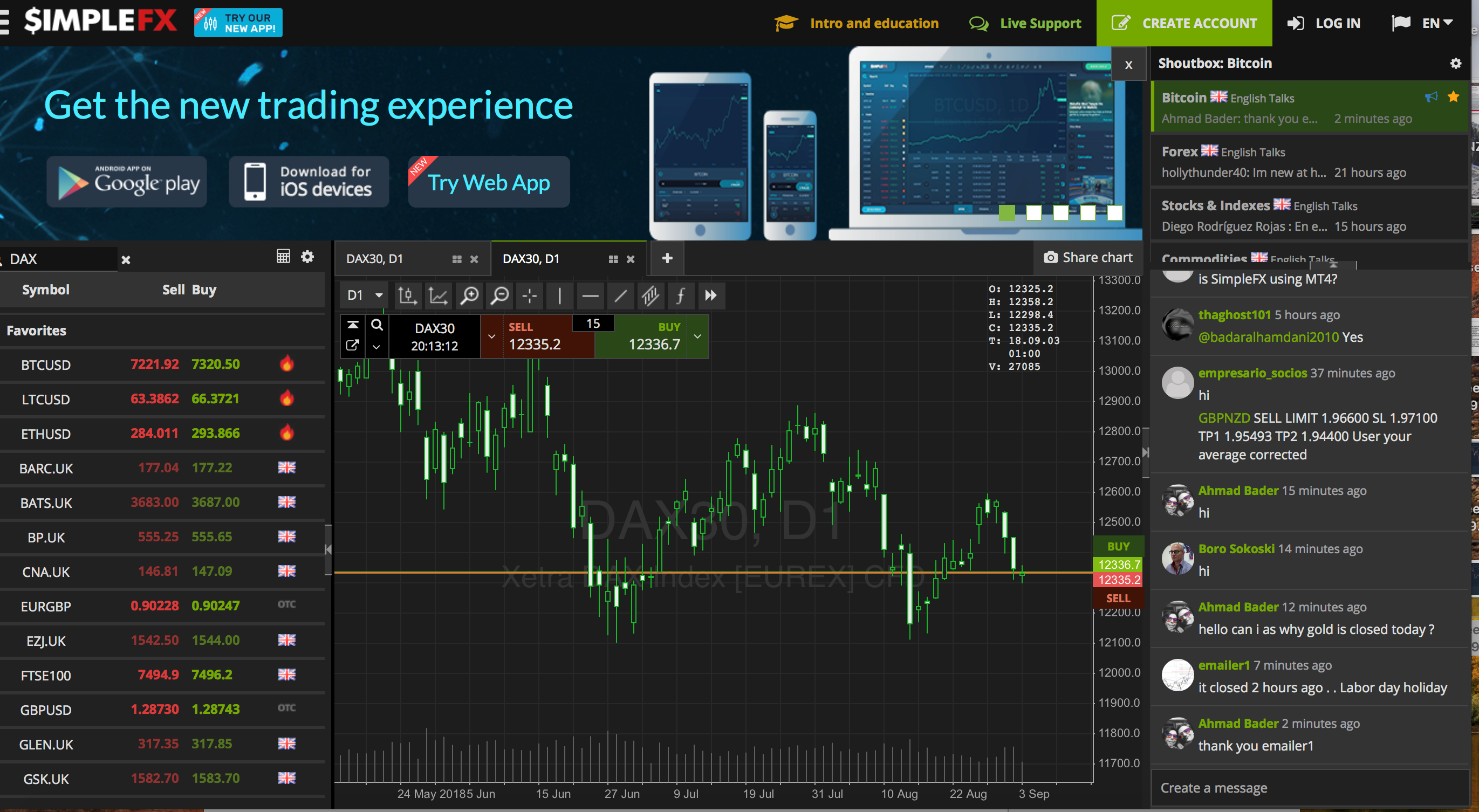This screenshot has width=1479, height=812.
Task: Open layout grid of second DAX30 tab
Action: [613, 259]
